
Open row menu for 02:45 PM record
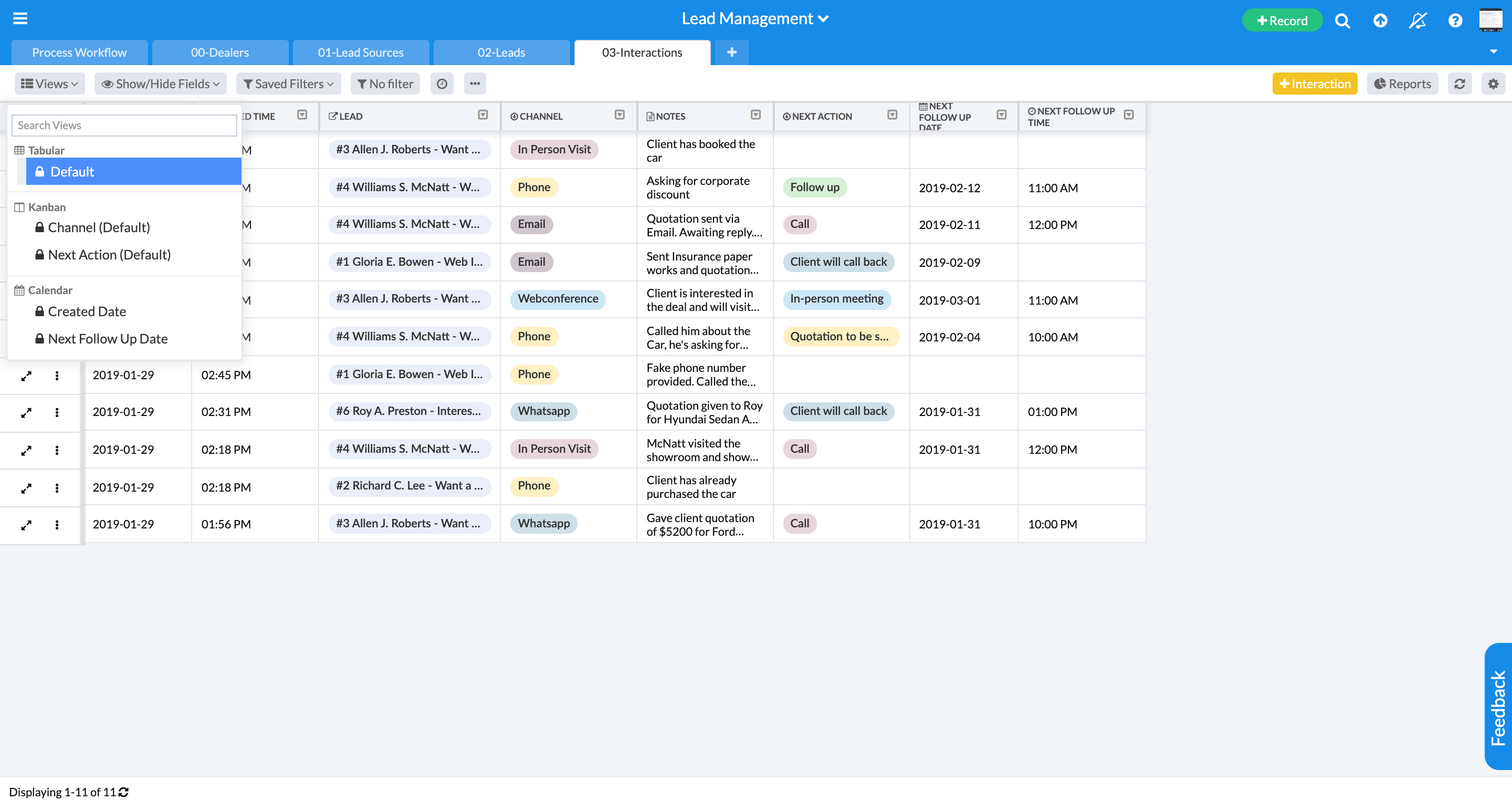57,375
